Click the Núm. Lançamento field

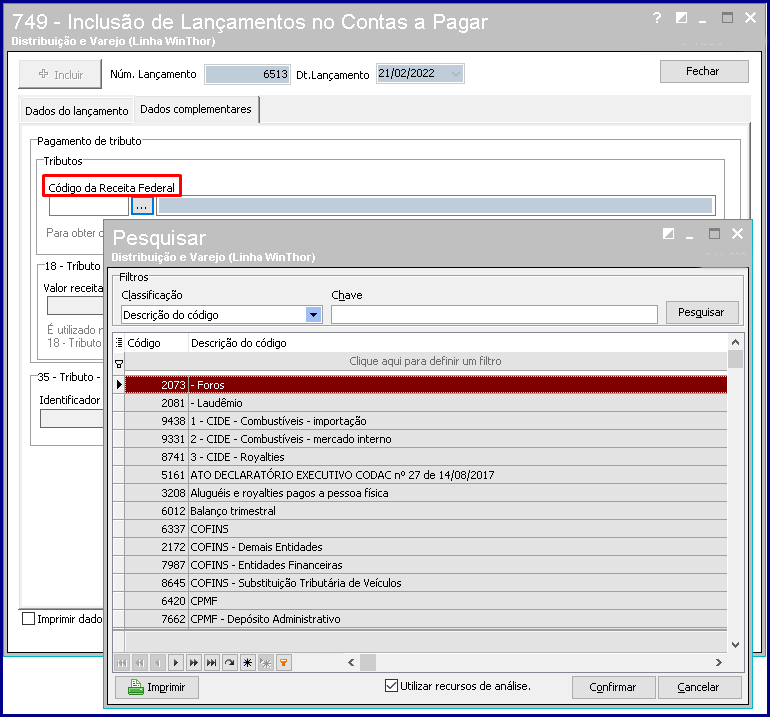(x=248, y=74)
